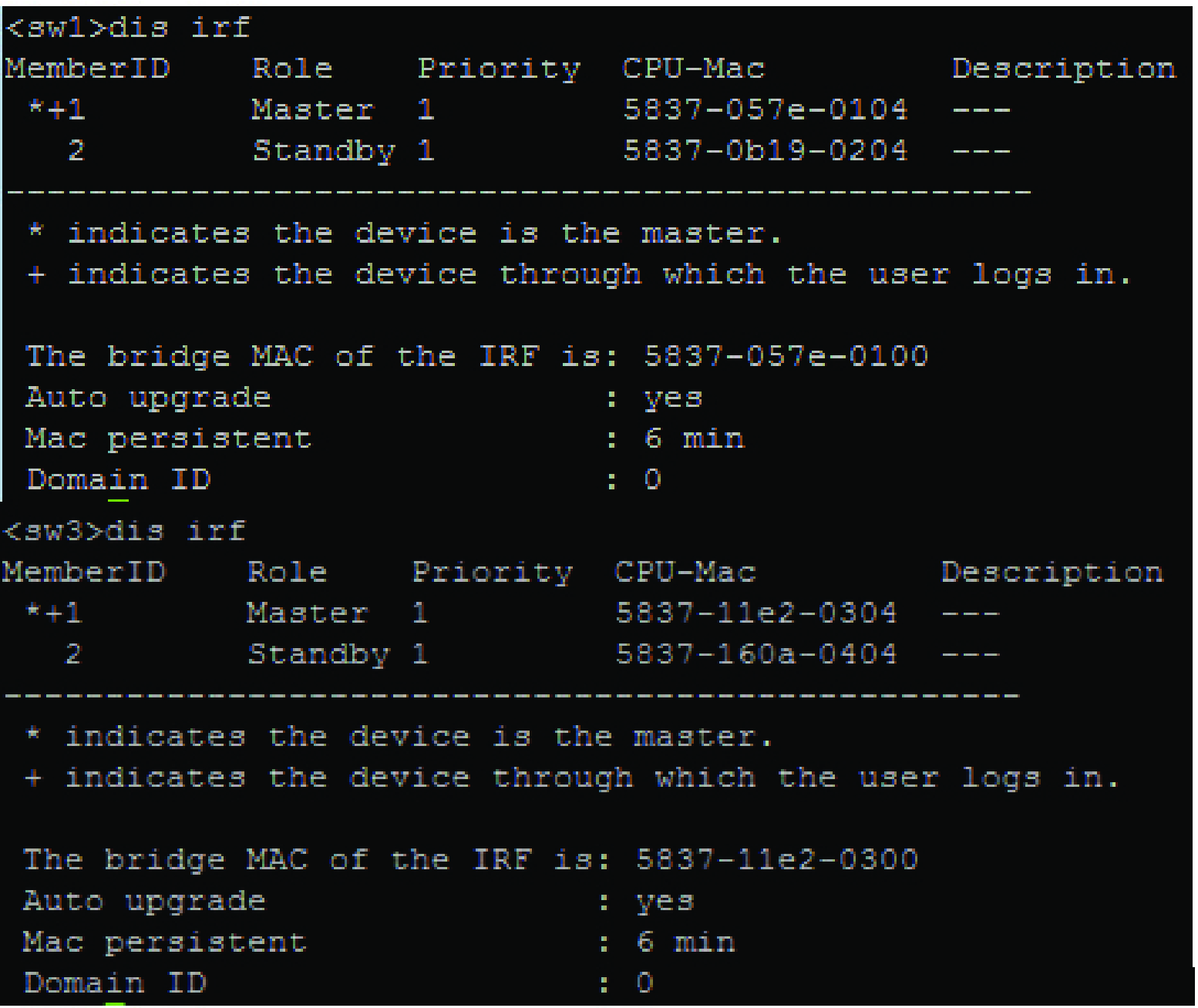Click the sw1 'dis irf' command line
The image size is (1198, 1008).
[x=128, y=28]
